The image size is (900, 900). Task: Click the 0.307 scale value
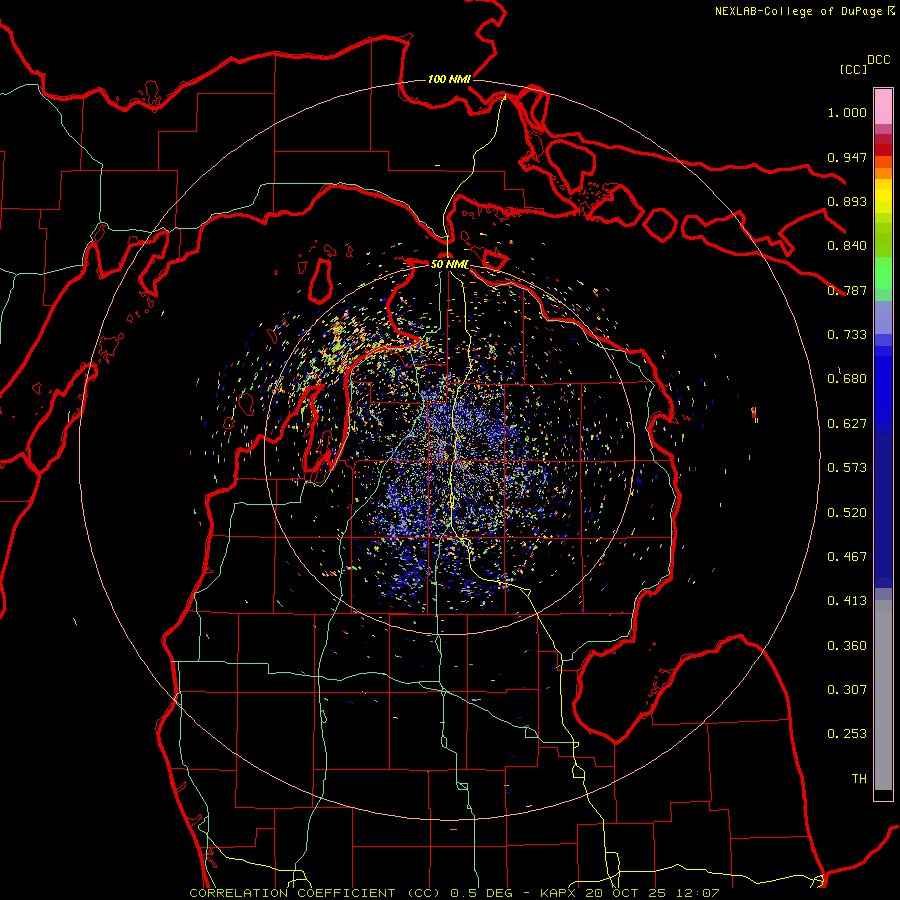point(847,690)
